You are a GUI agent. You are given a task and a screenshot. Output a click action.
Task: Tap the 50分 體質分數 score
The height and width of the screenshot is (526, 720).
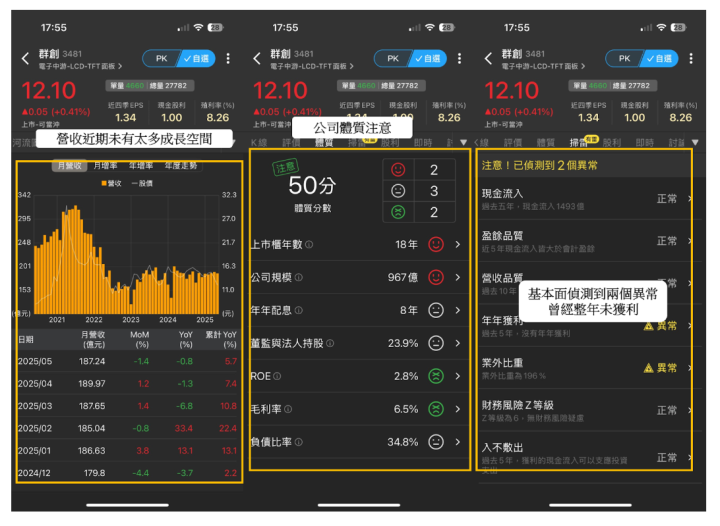pyautogui.click(x=312, y=185)
